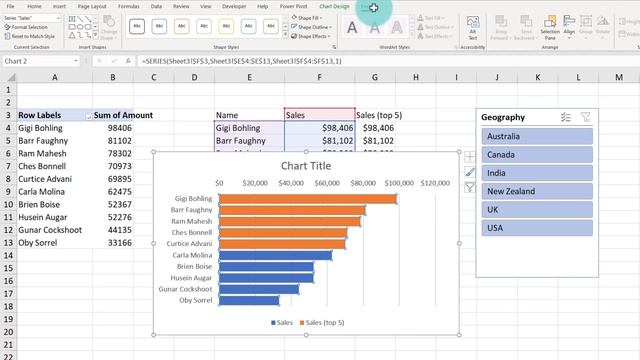Open the Series "Sales" chart element dropdown
This screenshot has height=360, width=640.
[58, 18]
